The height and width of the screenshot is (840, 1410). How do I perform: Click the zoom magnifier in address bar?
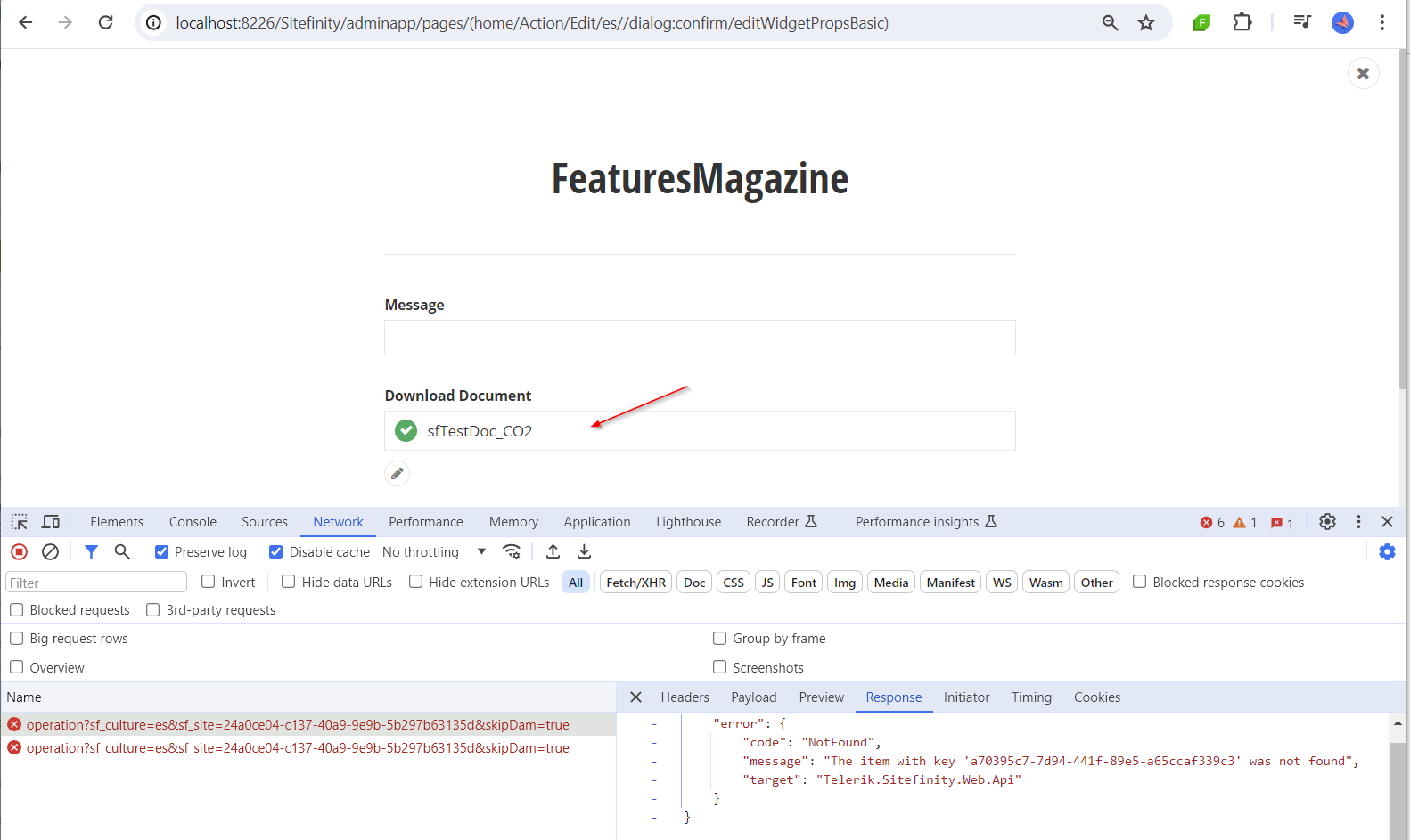coord(1110,22)
